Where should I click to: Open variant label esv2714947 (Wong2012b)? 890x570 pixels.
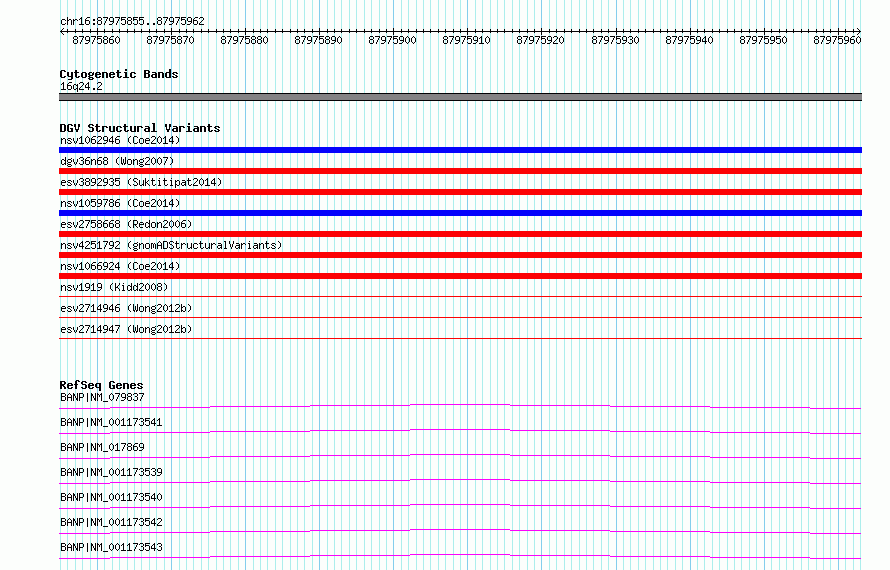click(x=126, y=329)
